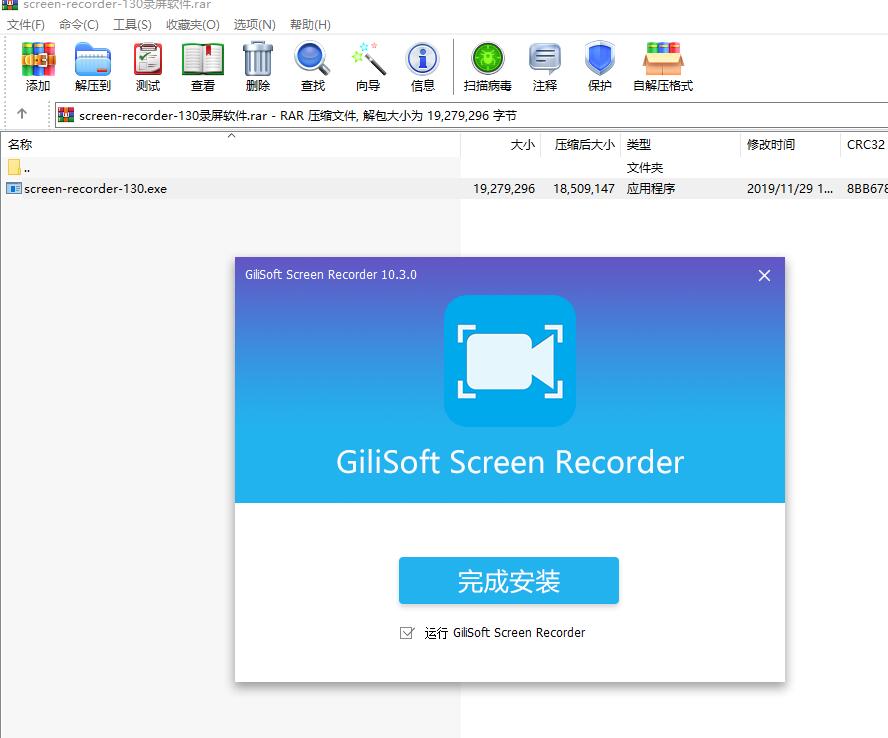888x738 pixels.
Task: Click the WinRAR archive icon in address bar
Action: coord(66,115)
